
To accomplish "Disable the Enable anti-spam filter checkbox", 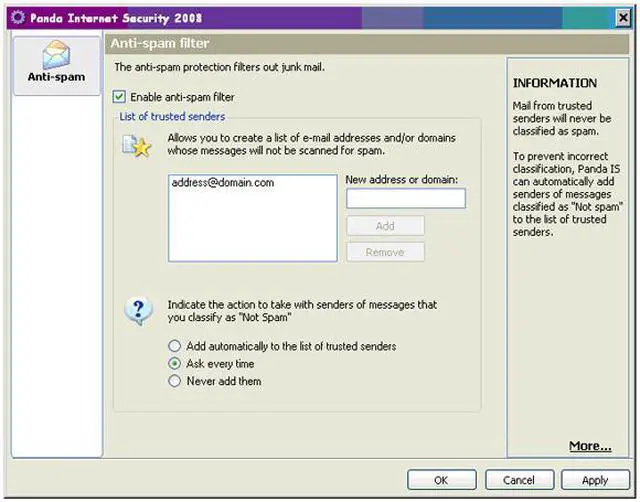I will tap(120, 97).
